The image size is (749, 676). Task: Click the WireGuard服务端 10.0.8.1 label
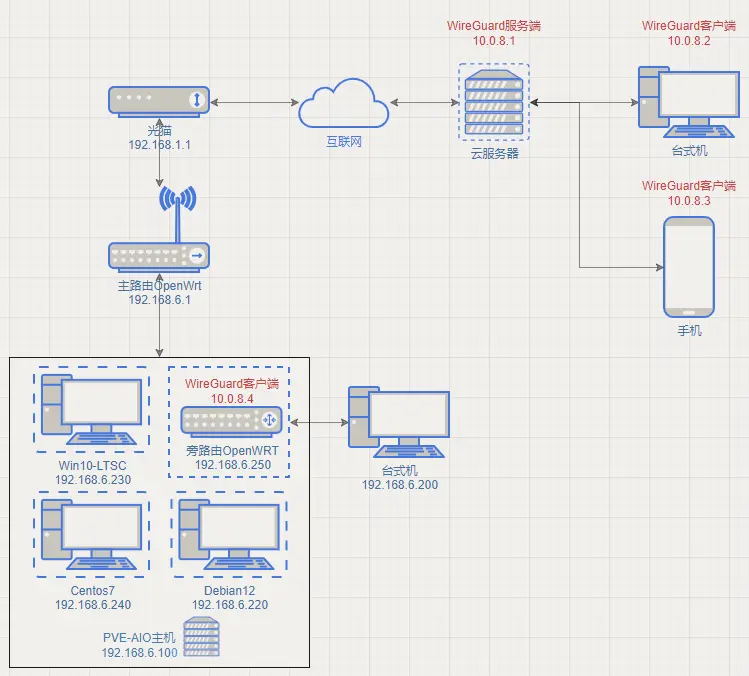(x=493, y=33)
